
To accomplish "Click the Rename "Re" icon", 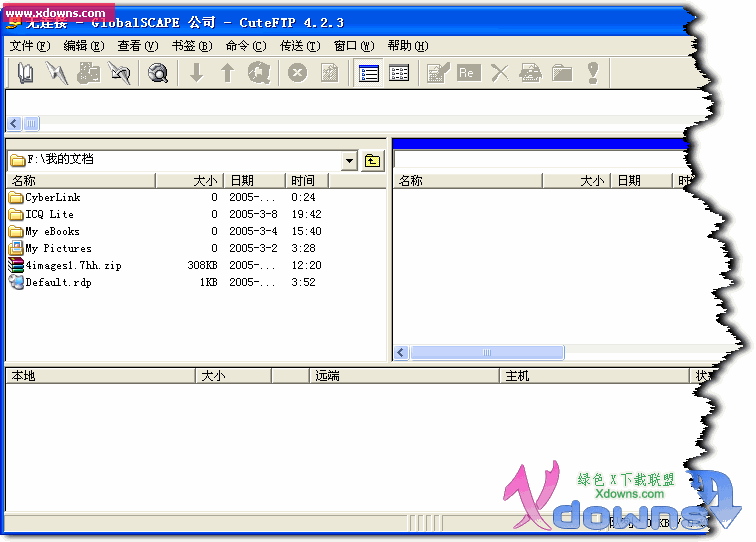I will pos(469,73).
